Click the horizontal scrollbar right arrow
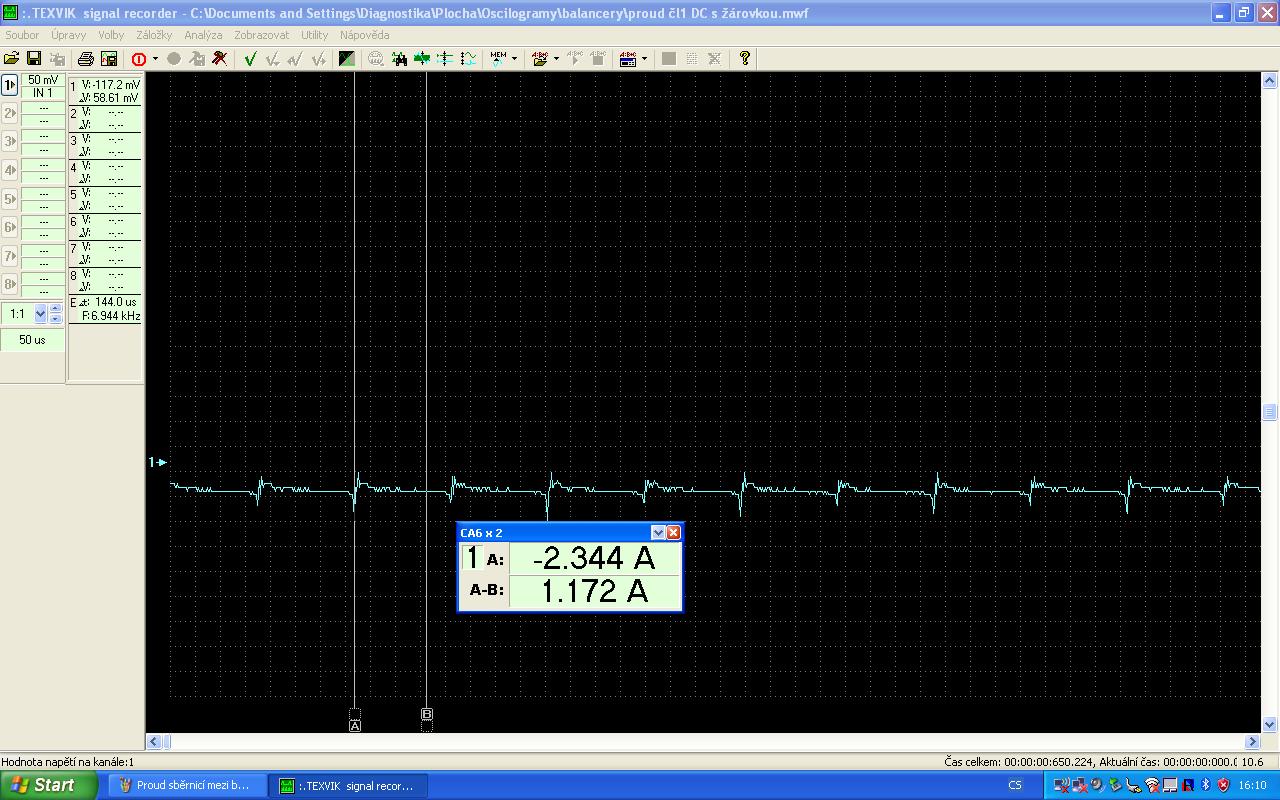The width and height of the screenshot is (1280, 800). point(1252,742)
